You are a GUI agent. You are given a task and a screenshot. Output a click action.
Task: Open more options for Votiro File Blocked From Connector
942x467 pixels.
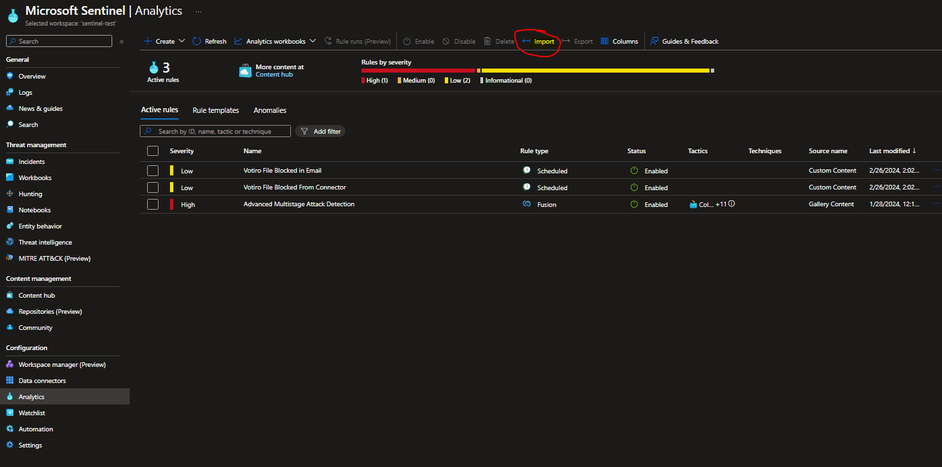(936, 188)
